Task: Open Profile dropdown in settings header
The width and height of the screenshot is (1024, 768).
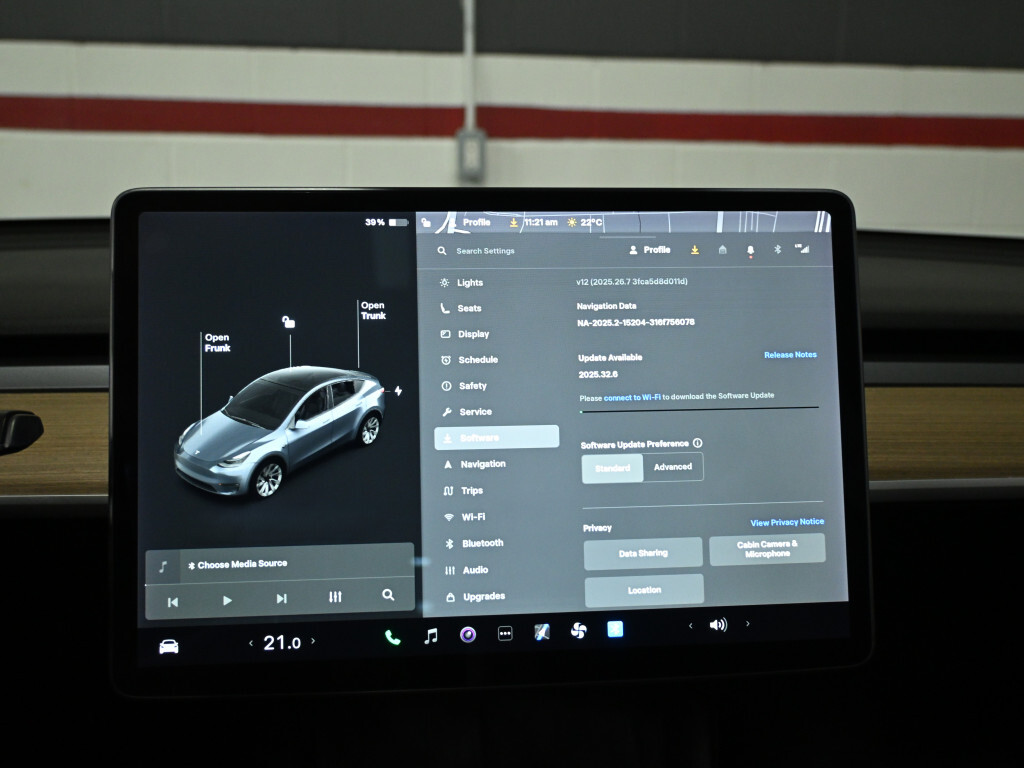Action: (649, 250)
